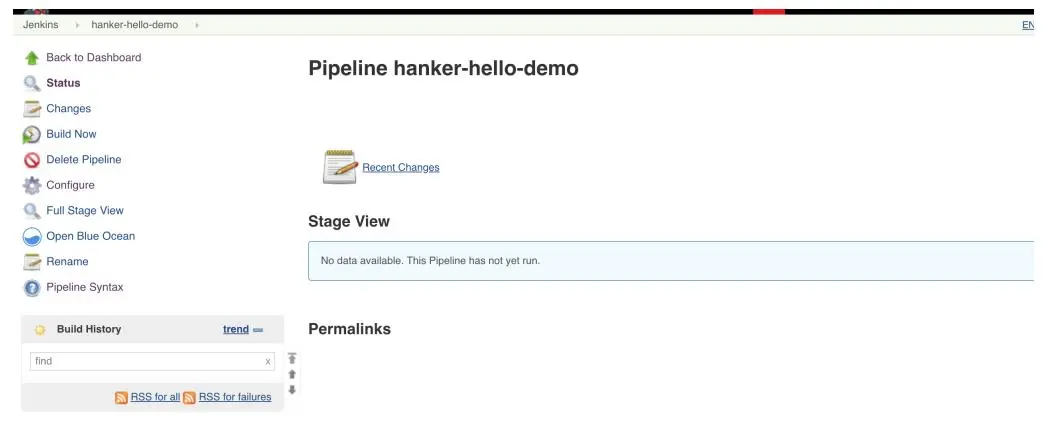Click the Configure gear icon

pyautogui.click(x=32, y=186)
